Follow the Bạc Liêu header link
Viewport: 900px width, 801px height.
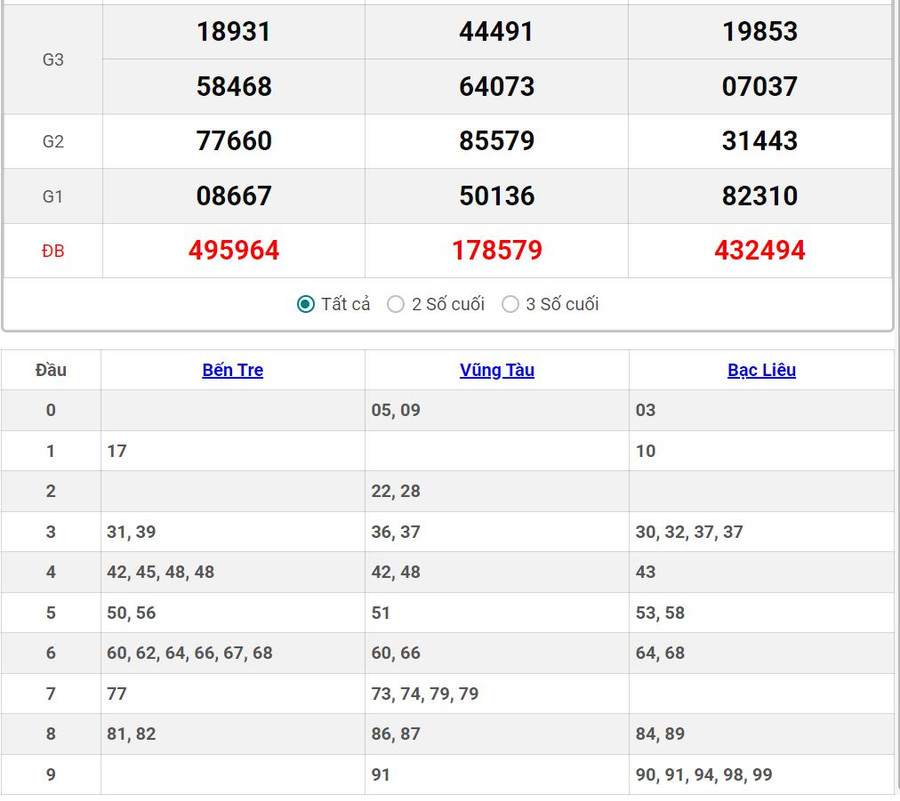[761, 370]
